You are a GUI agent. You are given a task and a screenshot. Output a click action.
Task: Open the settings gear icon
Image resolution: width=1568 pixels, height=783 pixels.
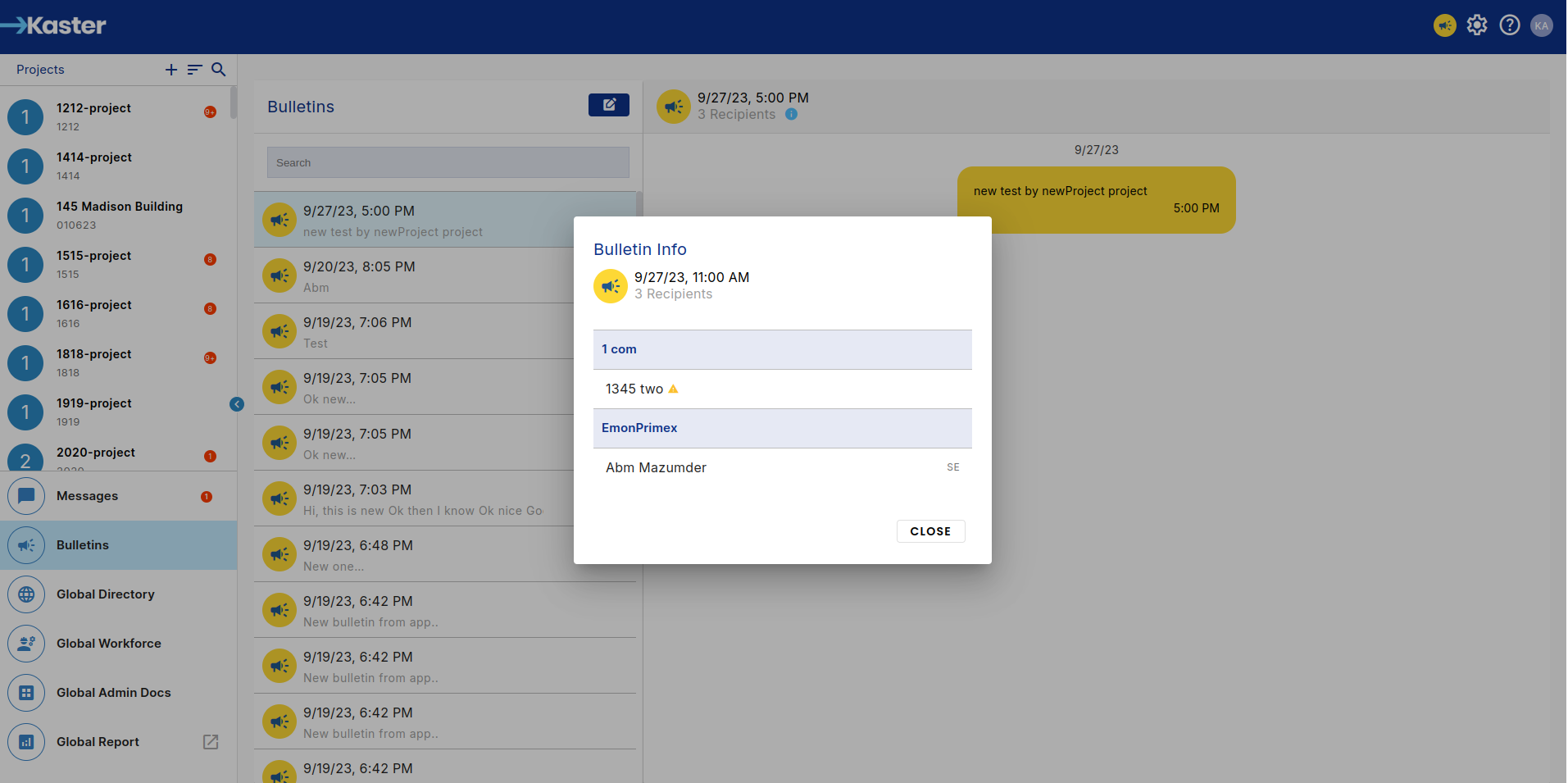pyautogui.click(x=1477, y=25)
